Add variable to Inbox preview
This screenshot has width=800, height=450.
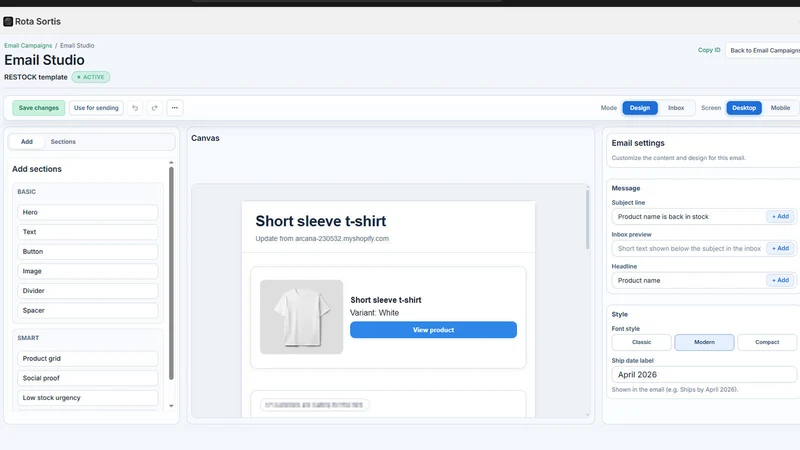780,248
